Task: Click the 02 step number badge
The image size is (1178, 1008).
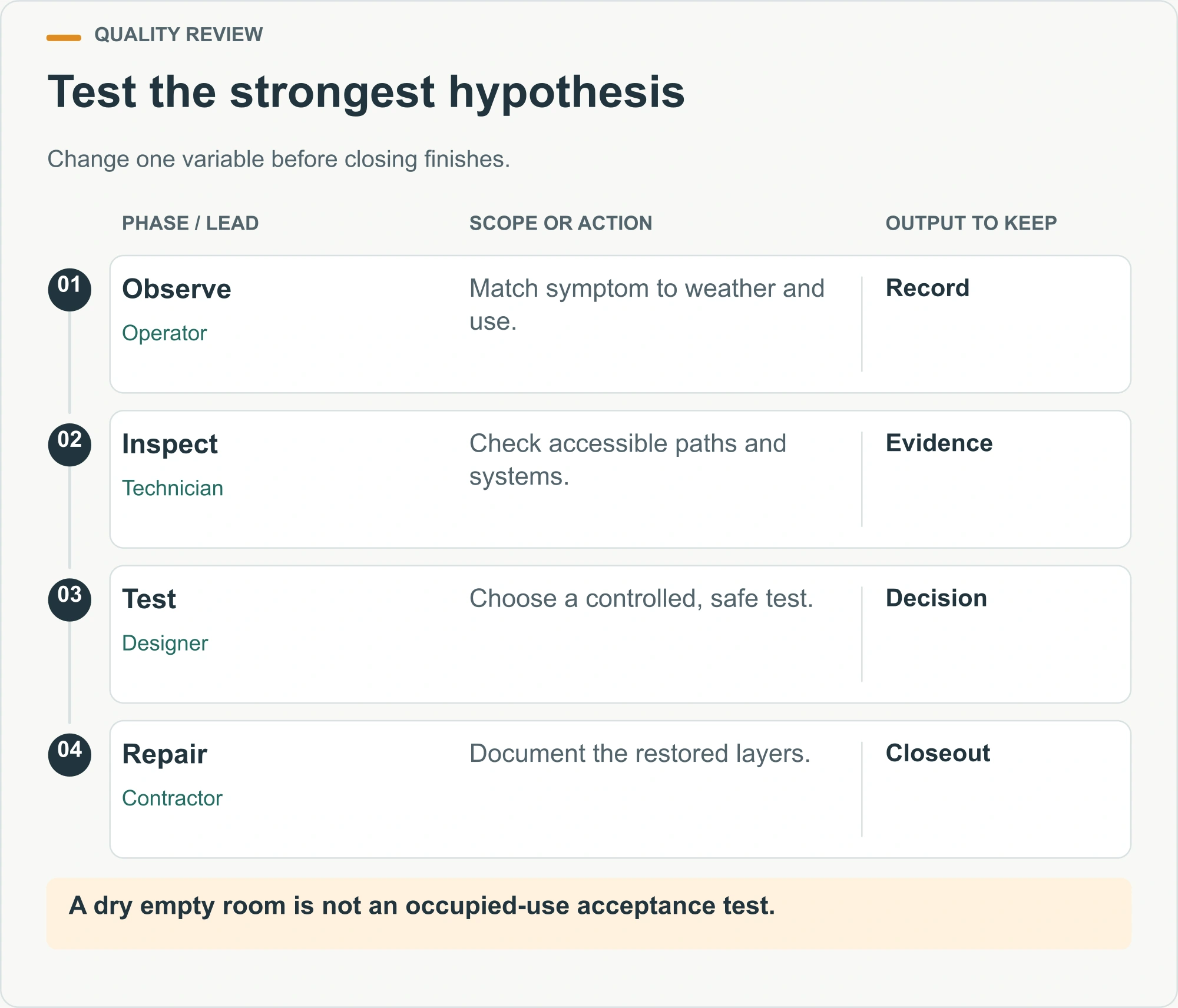Action: pos(70,445)
